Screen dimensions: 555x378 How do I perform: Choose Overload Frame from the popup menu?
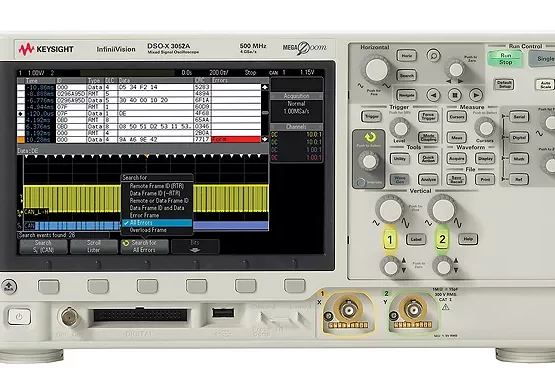148,230
